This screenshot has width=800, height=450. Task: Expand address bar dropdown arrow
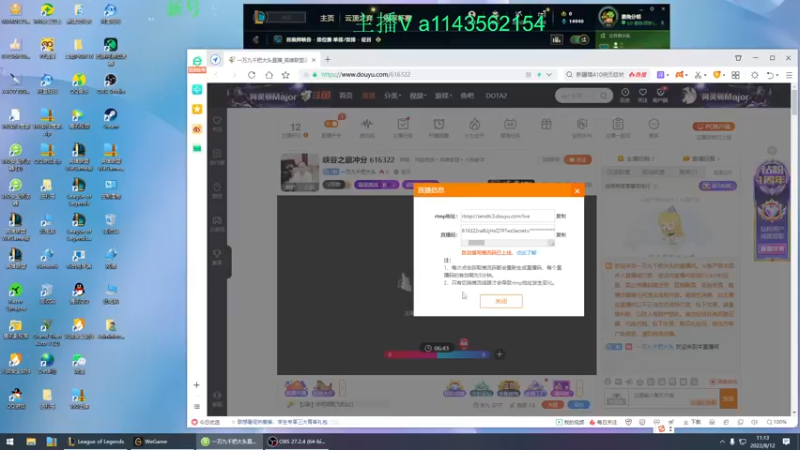click(549, 75)
